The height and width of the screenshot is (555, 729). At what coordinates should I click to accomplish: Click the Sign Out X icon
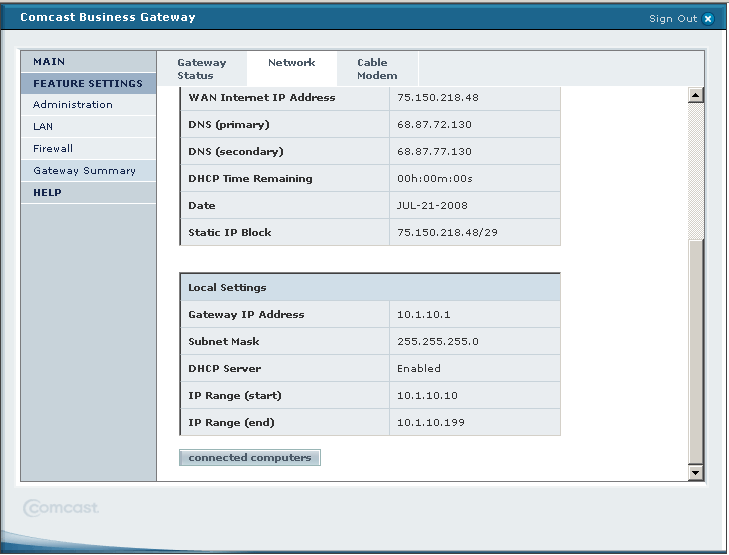coord(708,19)
